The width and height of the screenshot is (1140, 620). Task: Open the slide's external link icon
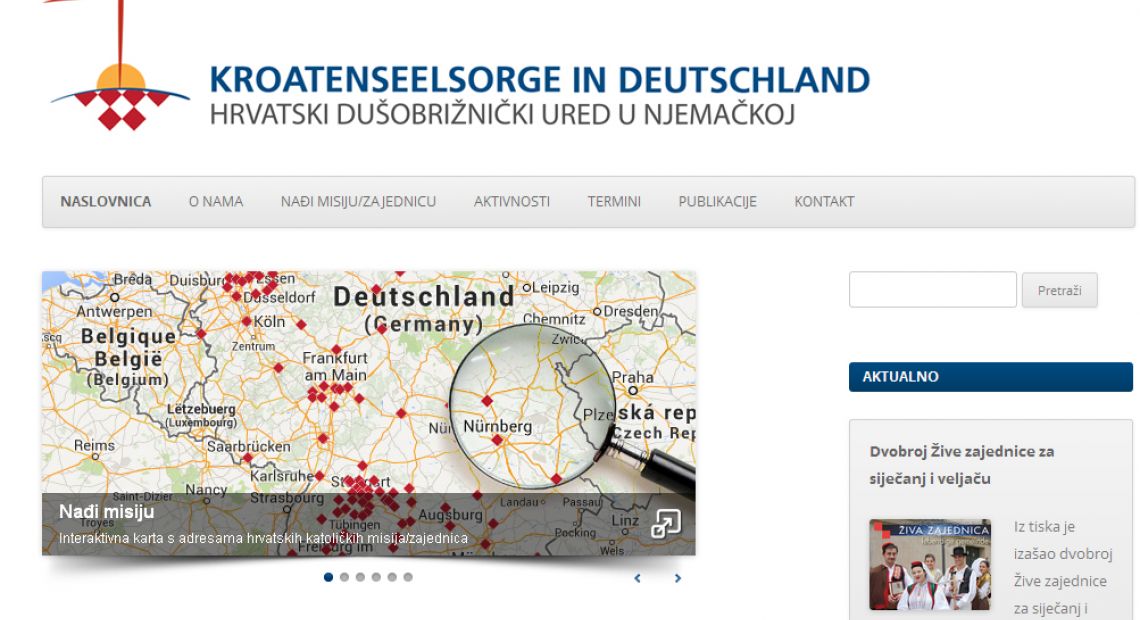(x=666, y=523)
